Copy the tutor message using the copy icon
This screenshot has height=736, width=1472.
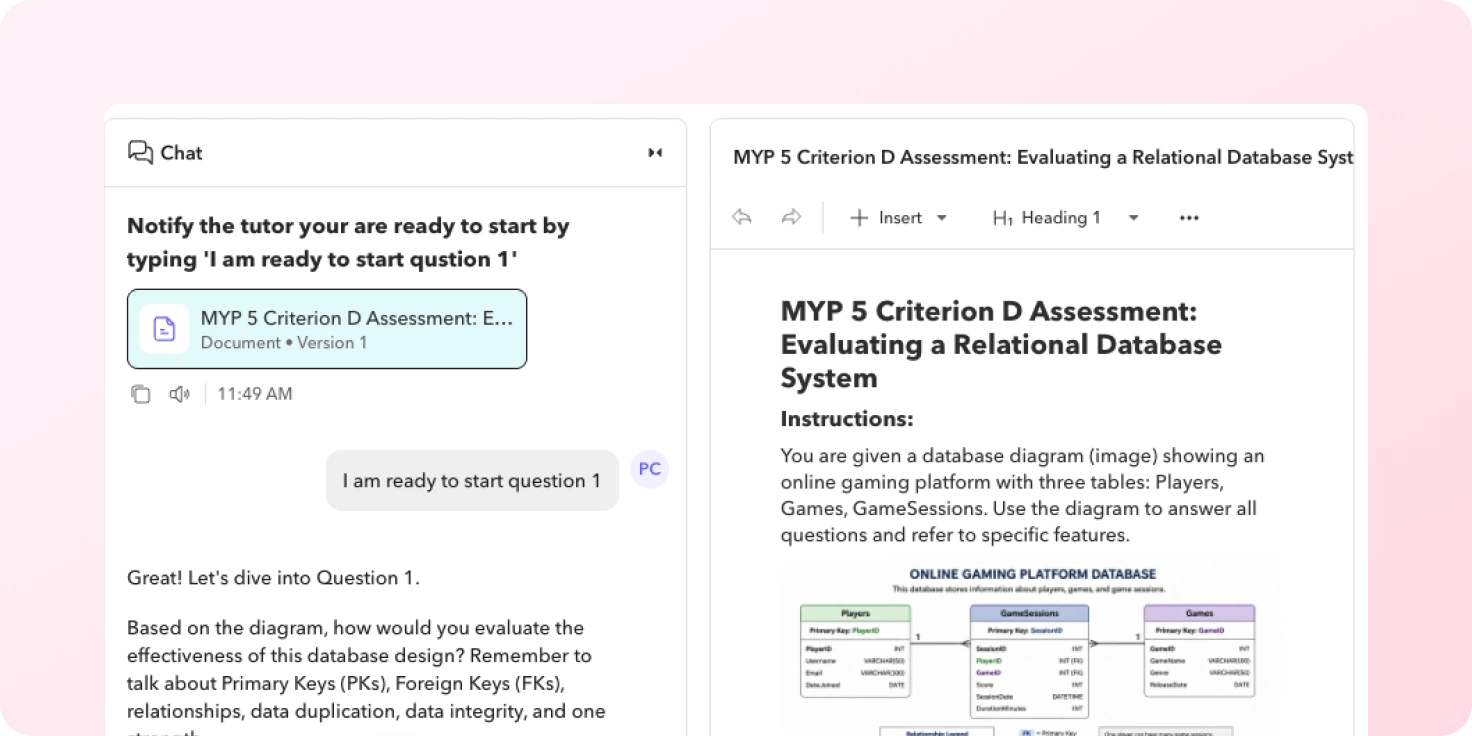(141, 394)
